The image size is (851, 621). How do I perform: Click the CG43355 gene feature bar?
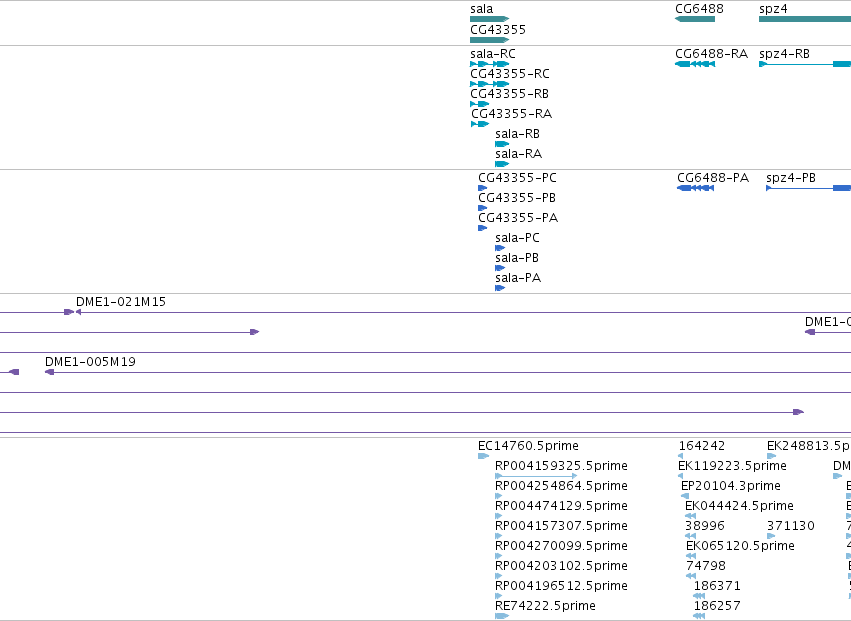click(490, 40)
